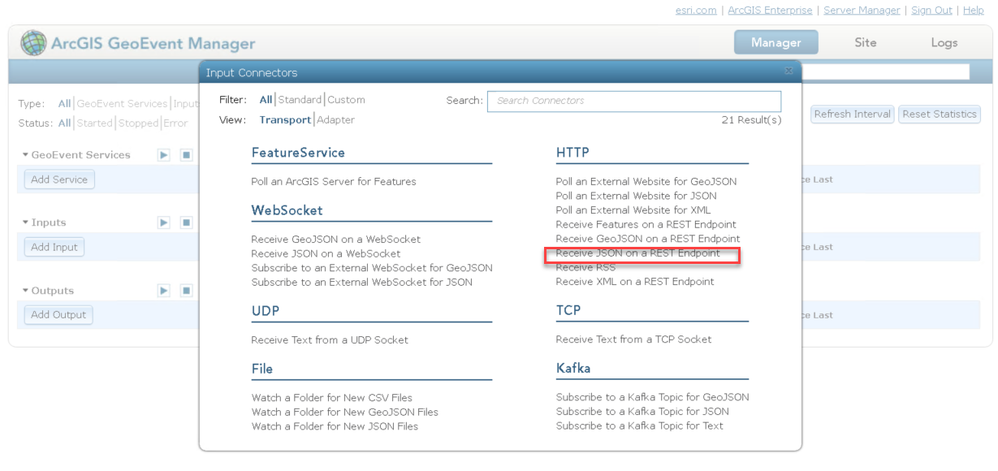Image resolution: width=998 pixels, height=471 pixels.
Task: Open the Manager tab
Action: point(776,43)
